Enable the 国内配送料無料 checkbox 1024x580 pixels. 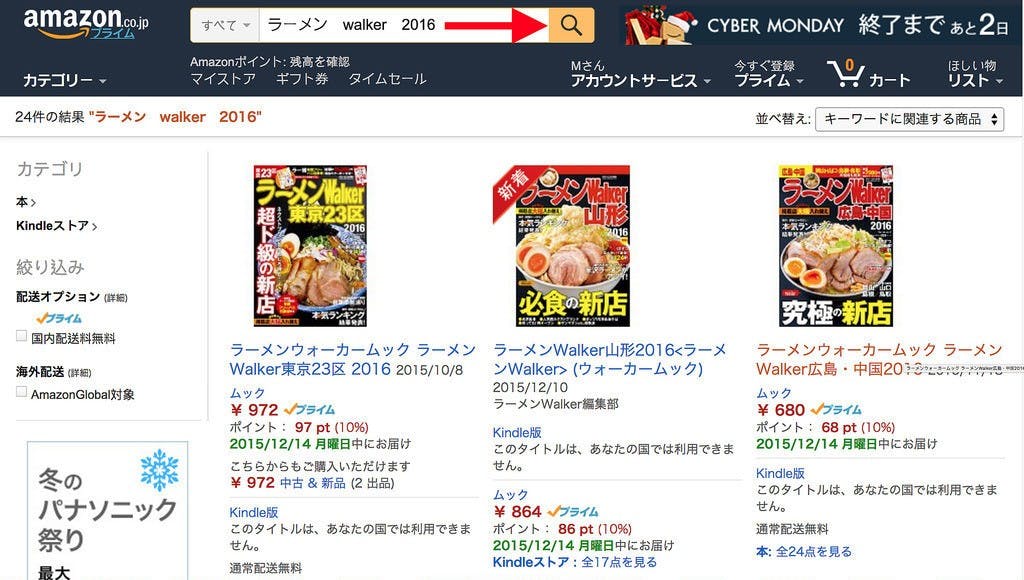[22, 336]
